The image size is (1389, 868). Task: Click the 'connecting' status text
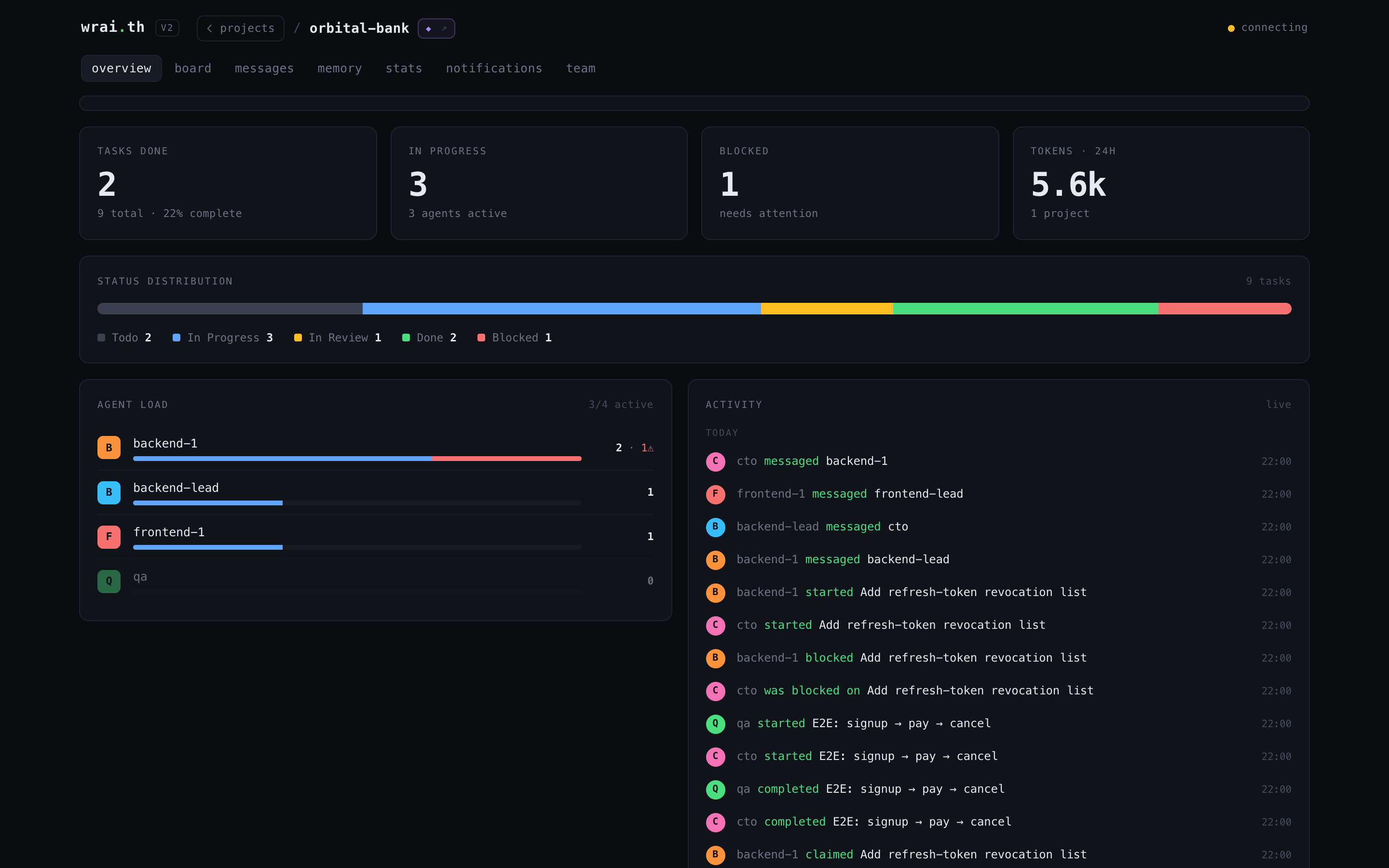(x=1274, y=27)
